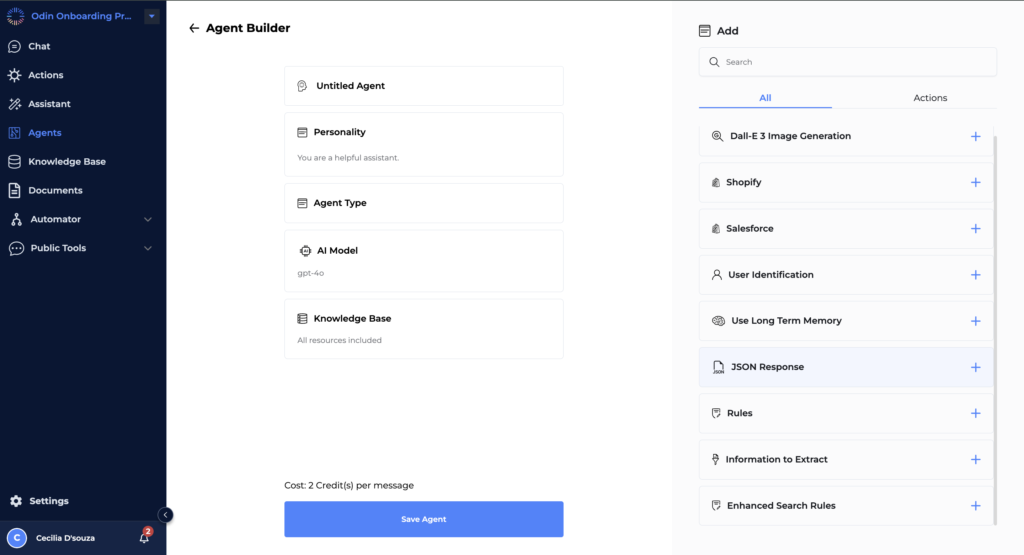1024x555 pixels.
Task: Click plus icon for Use Long Term Memory
Action: click(x=975, y=321)
